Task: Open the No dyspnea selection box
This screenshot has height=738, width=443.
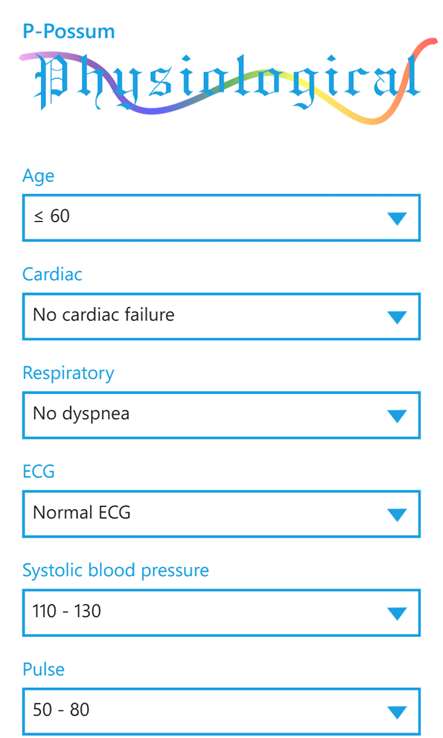Action: (x=221, y=415)
